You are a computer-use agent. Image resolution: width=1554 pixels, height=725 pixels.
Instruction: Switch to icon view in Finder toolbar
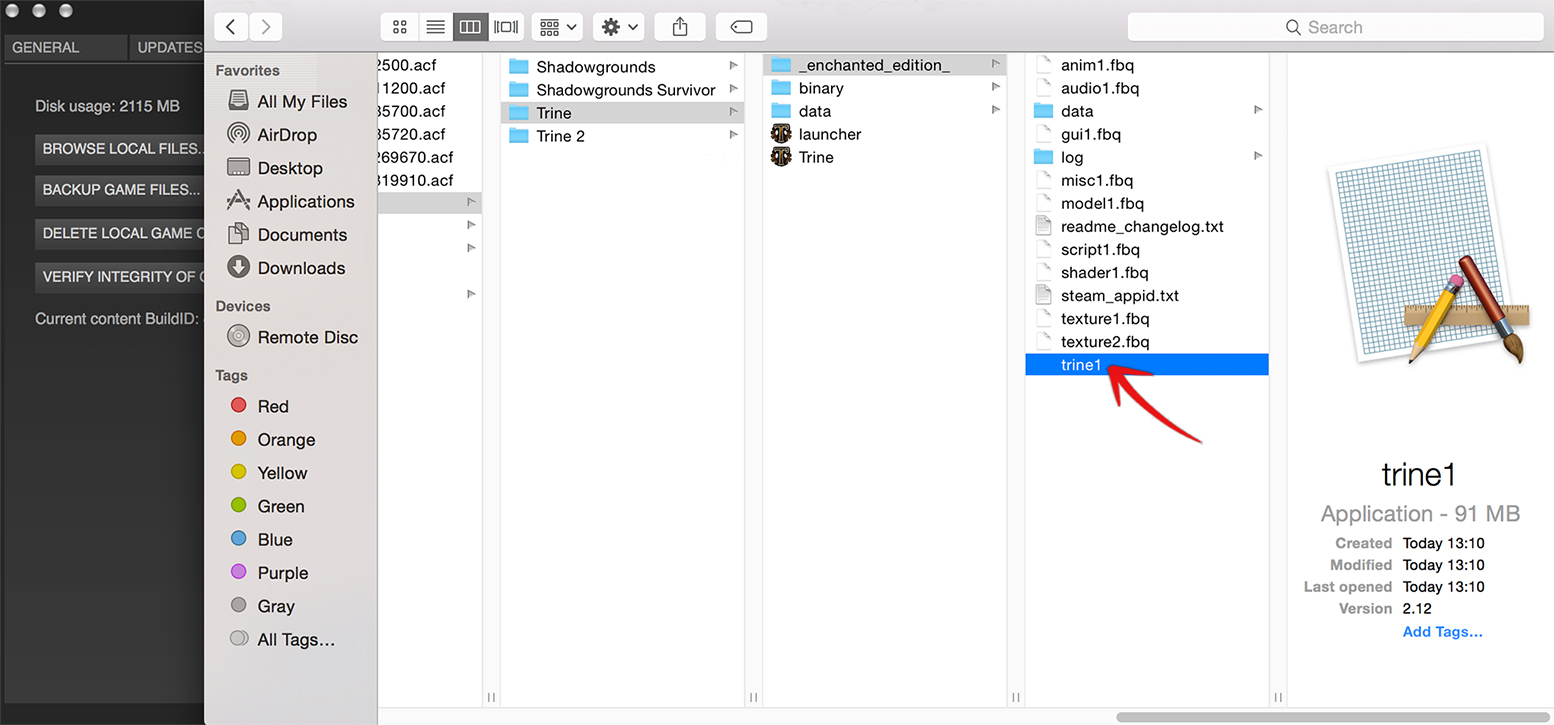click(399, 27)
